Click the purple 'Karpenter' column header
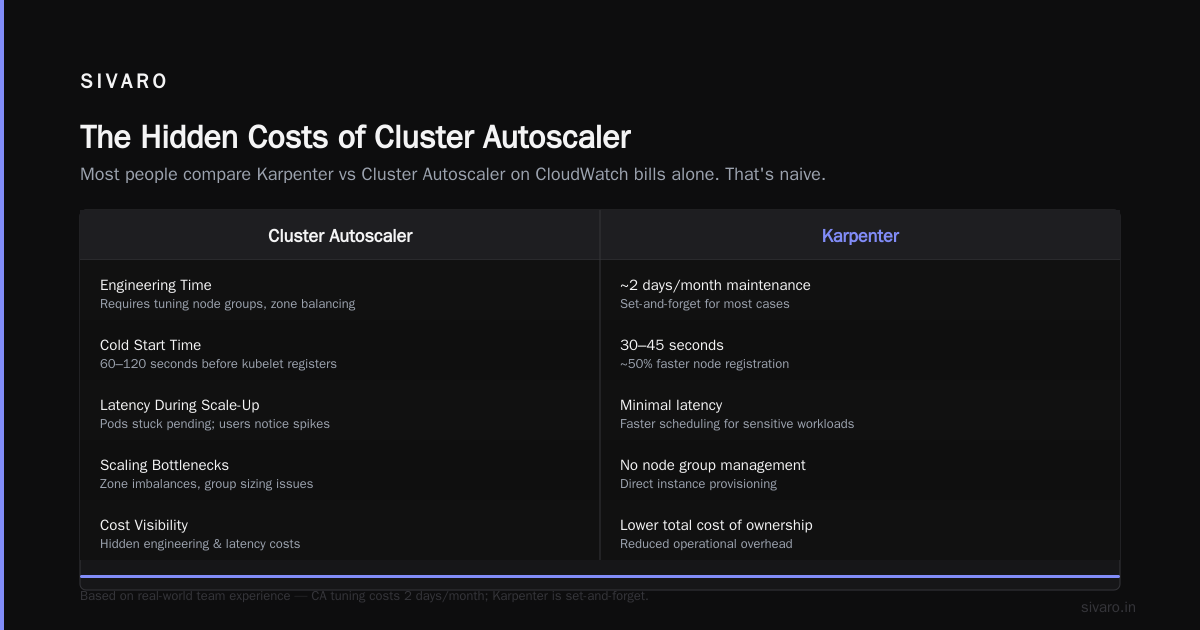 click(860, 236)
